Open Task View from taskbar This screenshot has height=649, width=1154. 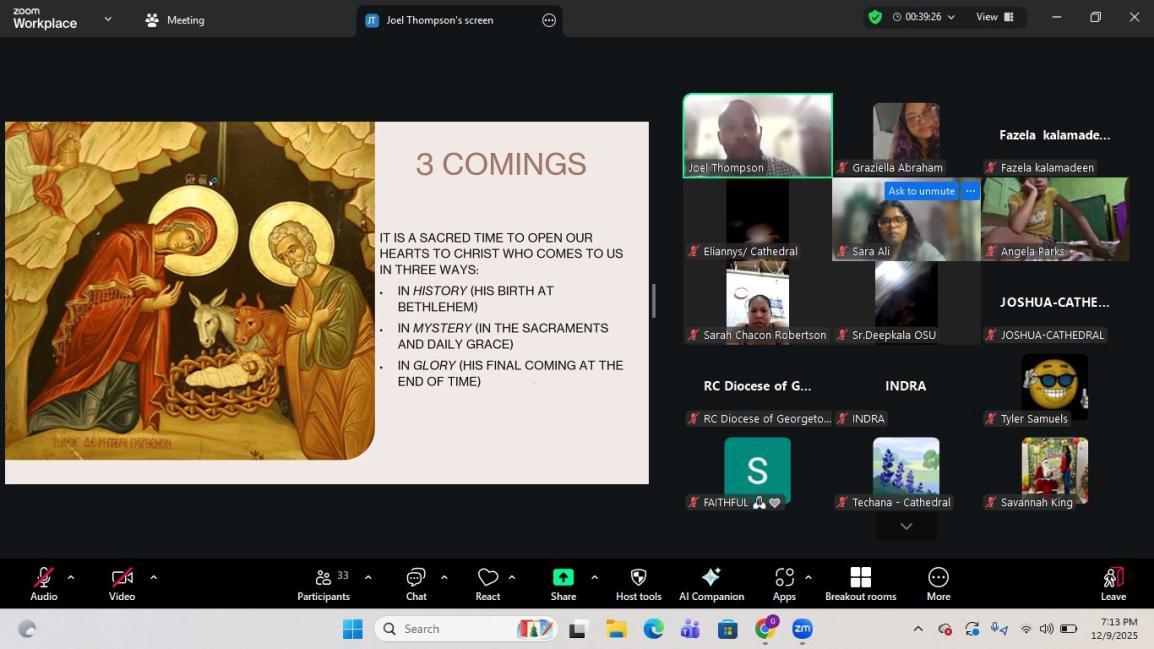(578, 629)
